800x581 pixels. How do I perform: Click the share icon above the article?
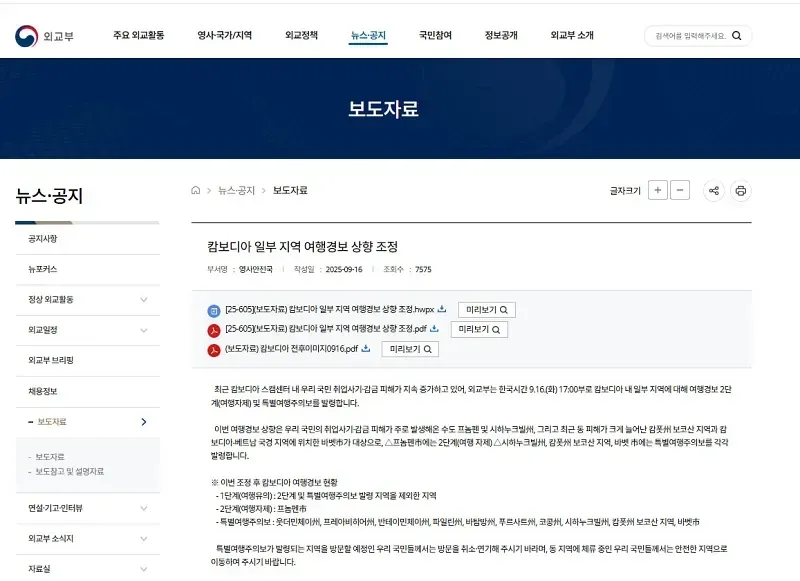click(x=713, y=190)
